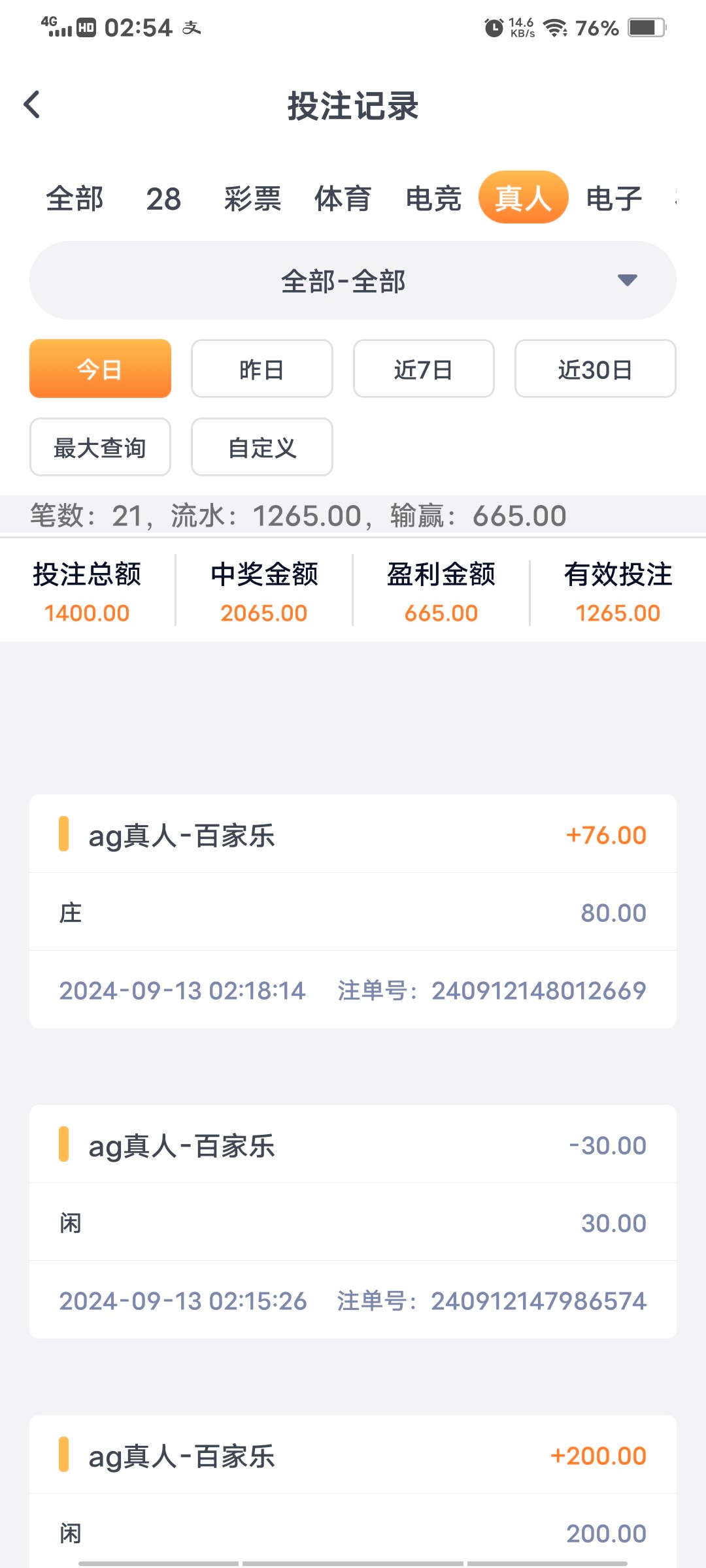Switch to the 全部 category tab
The width and height of the screenshot is (706, 1568).
(x=75, y=199)
